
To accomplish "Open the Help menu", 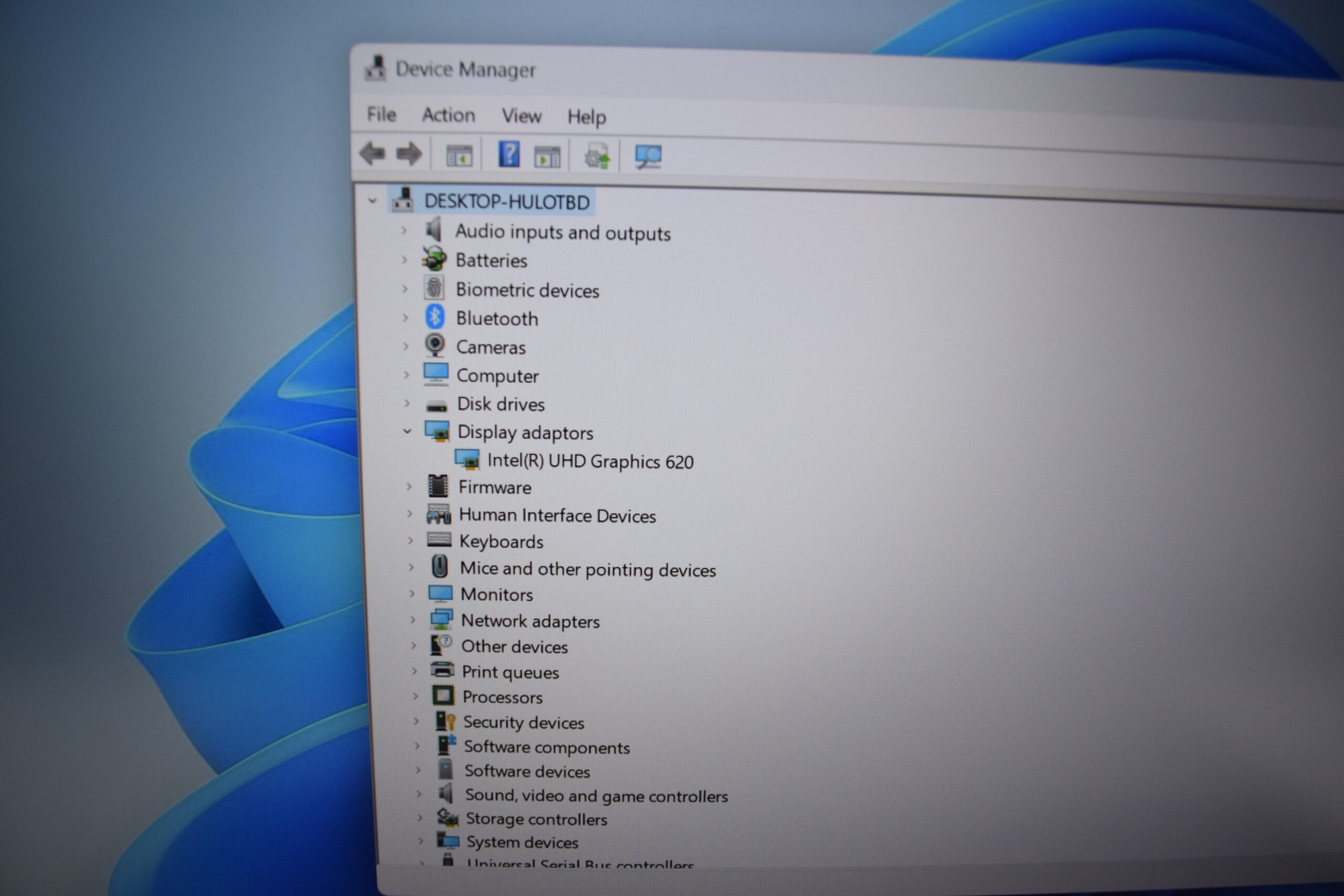I will click(x=587, y=117).
